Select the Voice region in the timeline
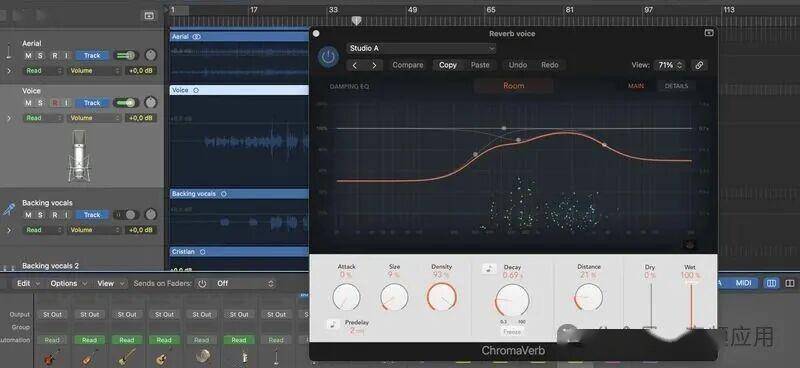 [239, 90]
